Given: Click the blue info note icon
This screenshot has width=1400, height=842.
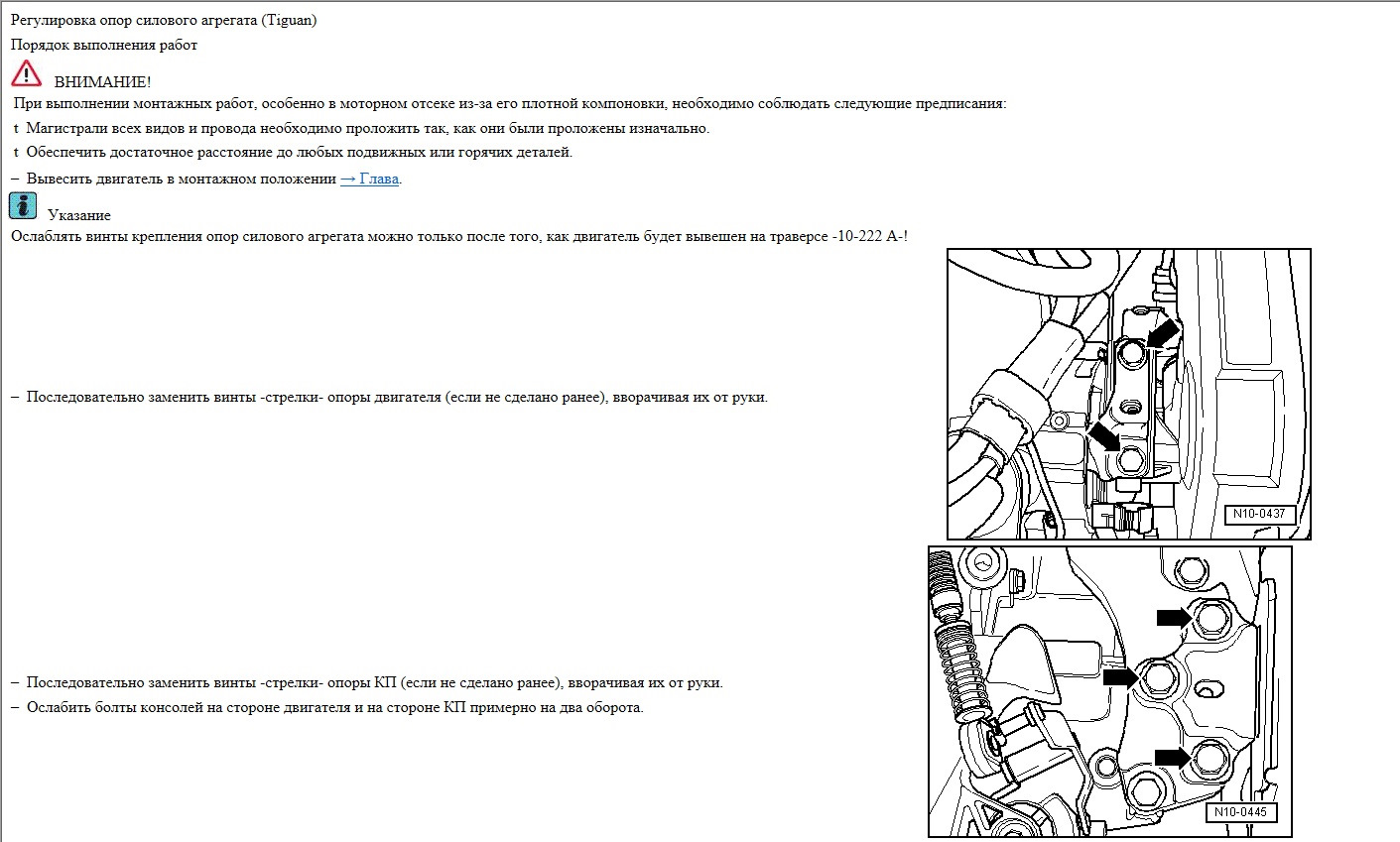Looking at the screenshot, I should 23,206.
